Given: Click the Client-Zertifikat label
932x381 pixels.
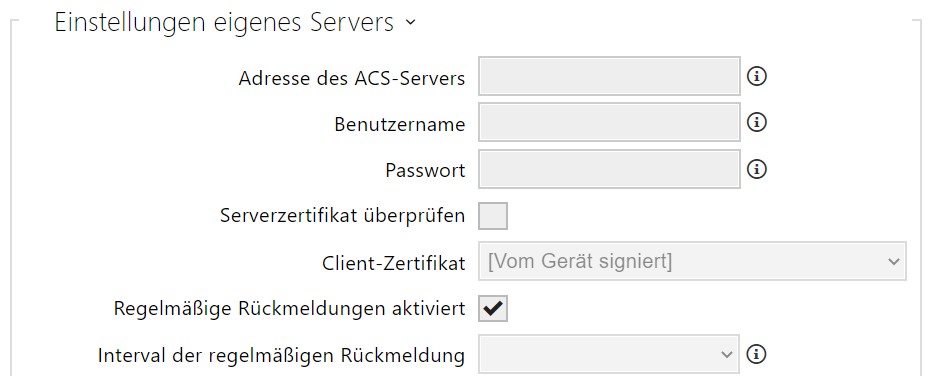Looking at the screenshot, I should point(393,263).
